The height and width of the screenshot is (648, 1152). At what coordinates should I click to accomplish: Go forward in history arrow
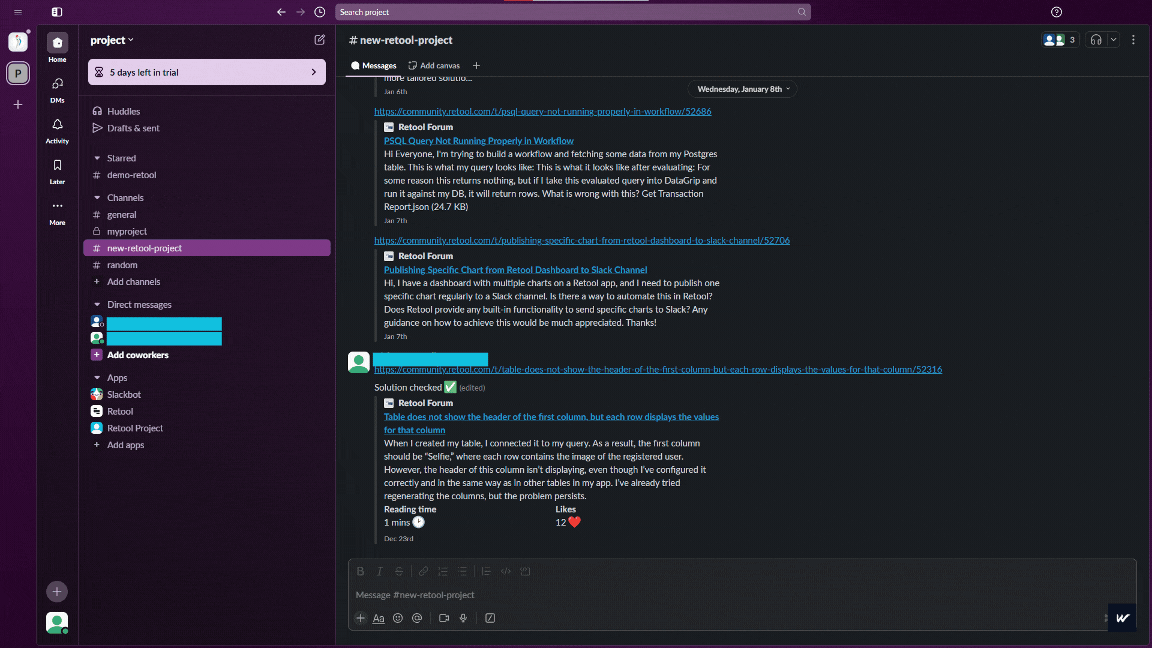tap(300, 12)
